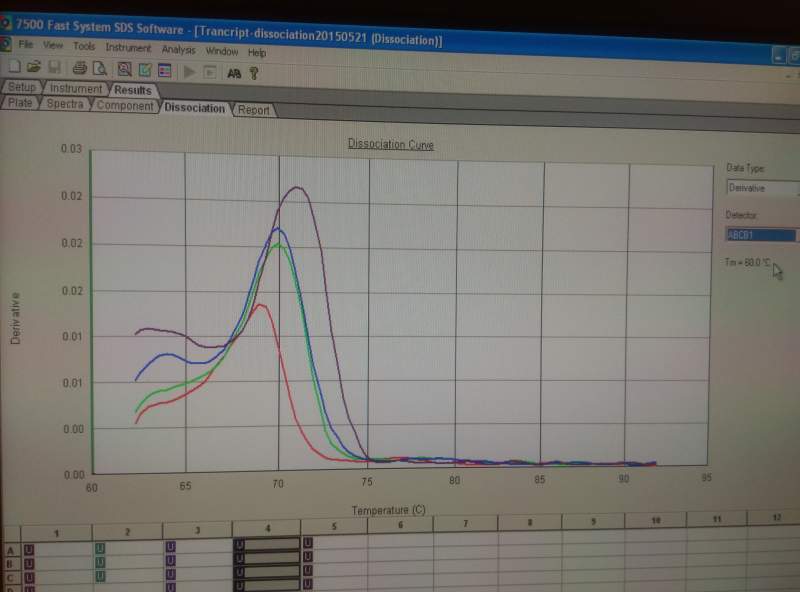Click the red curve peak near 69 °C
The width and height of the screenshot is (800, 592).
[261, 305]
